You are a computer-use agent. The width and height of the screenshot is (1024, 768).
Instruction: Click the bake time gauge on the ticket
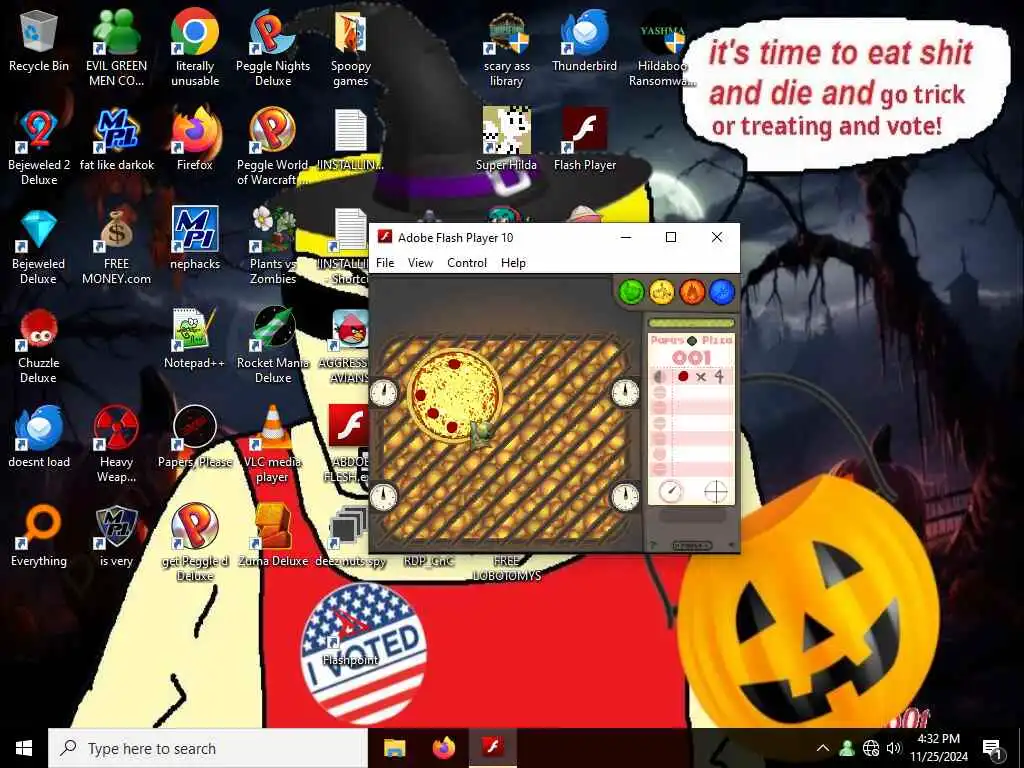click(671, 491)
